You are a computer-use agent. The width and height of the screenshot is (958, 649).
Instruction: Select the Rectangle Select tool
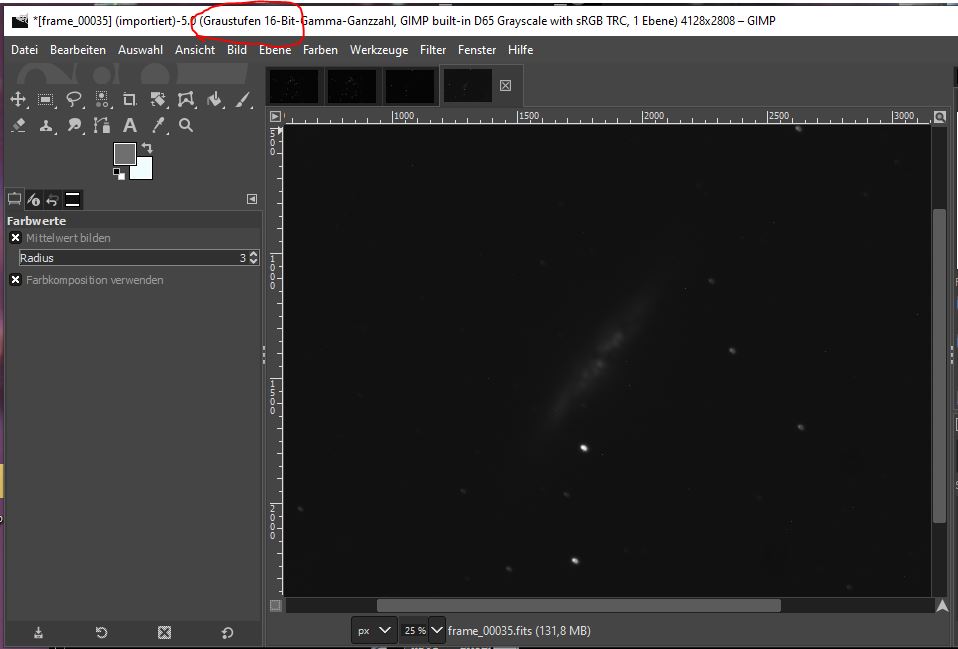click(x=46, y=100)
